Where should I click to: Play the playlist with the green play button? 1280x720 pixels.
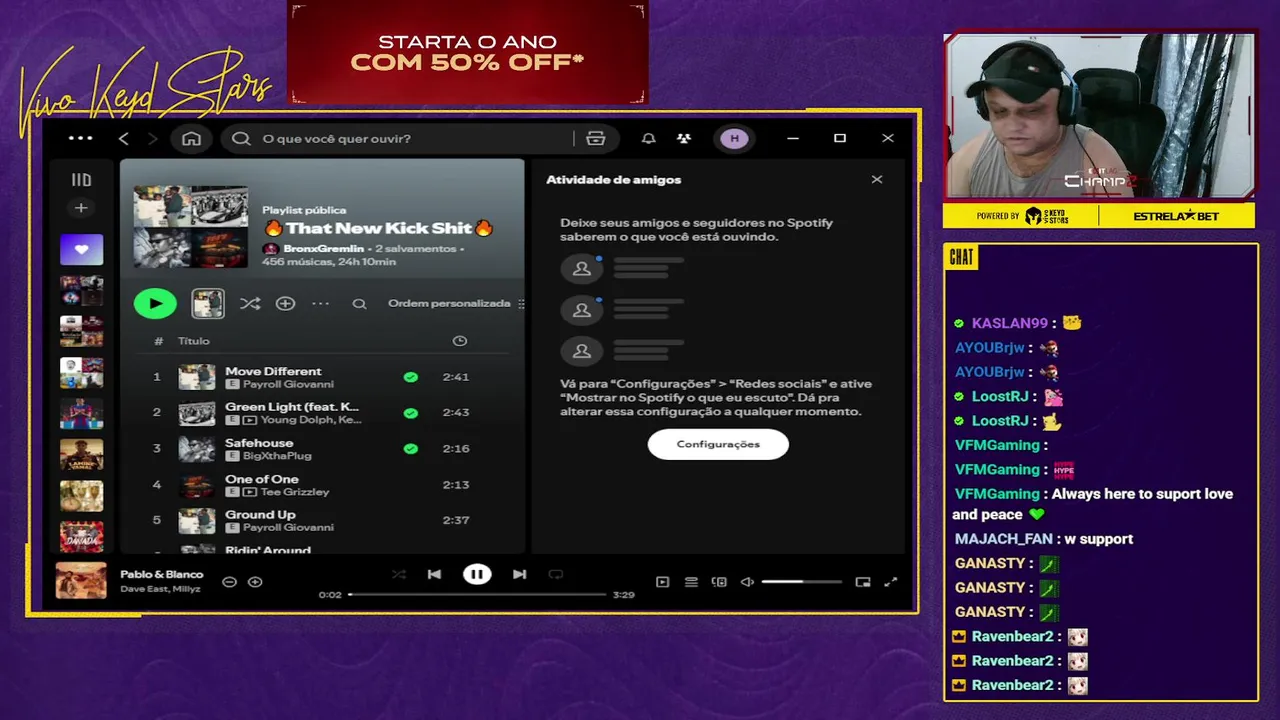(155, 303)
